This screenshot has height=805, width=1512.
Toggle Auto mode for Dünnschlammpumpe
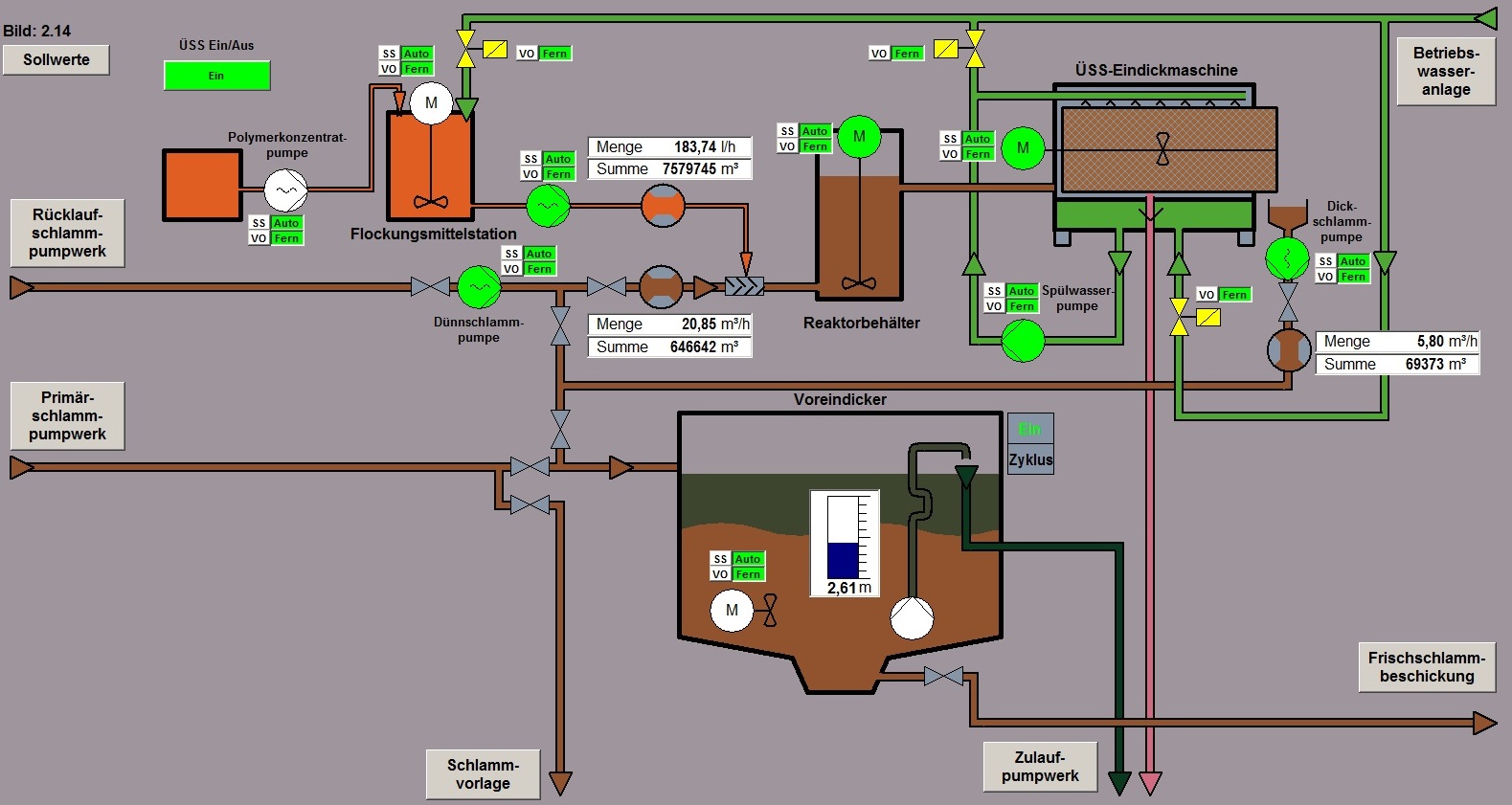point(539,254)
